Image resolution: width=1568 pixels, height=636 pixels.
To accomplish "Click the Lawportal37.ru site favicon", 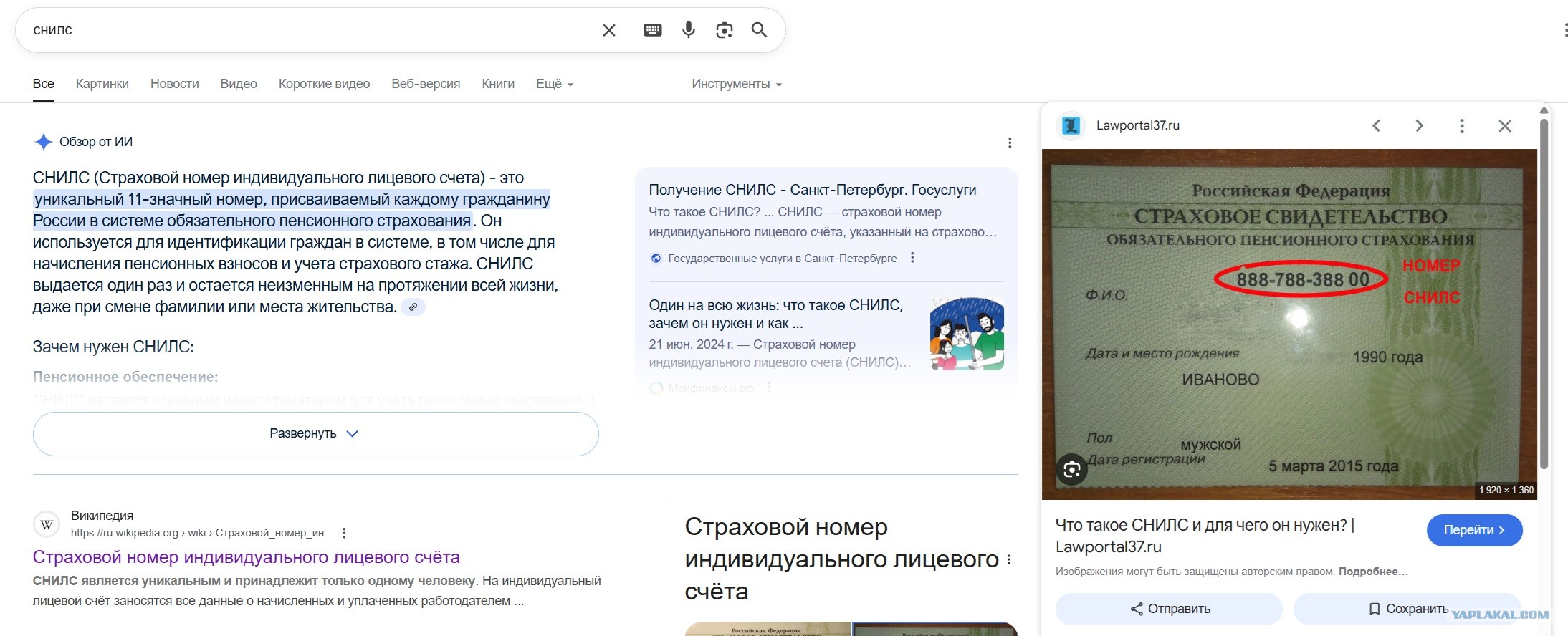I will coord(1071,126).
